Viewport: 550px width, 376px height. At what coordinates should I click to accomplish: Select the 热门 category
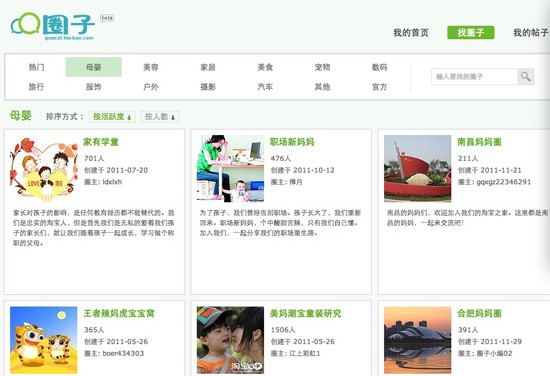(36, 67)
